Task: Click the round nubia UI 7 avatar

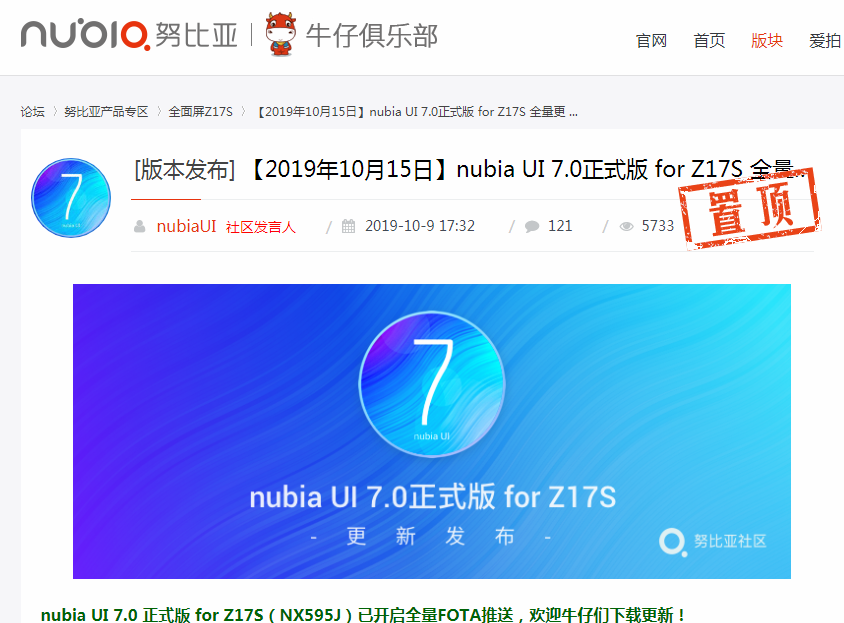Action: pyautogui.click(x=71, y=198)
